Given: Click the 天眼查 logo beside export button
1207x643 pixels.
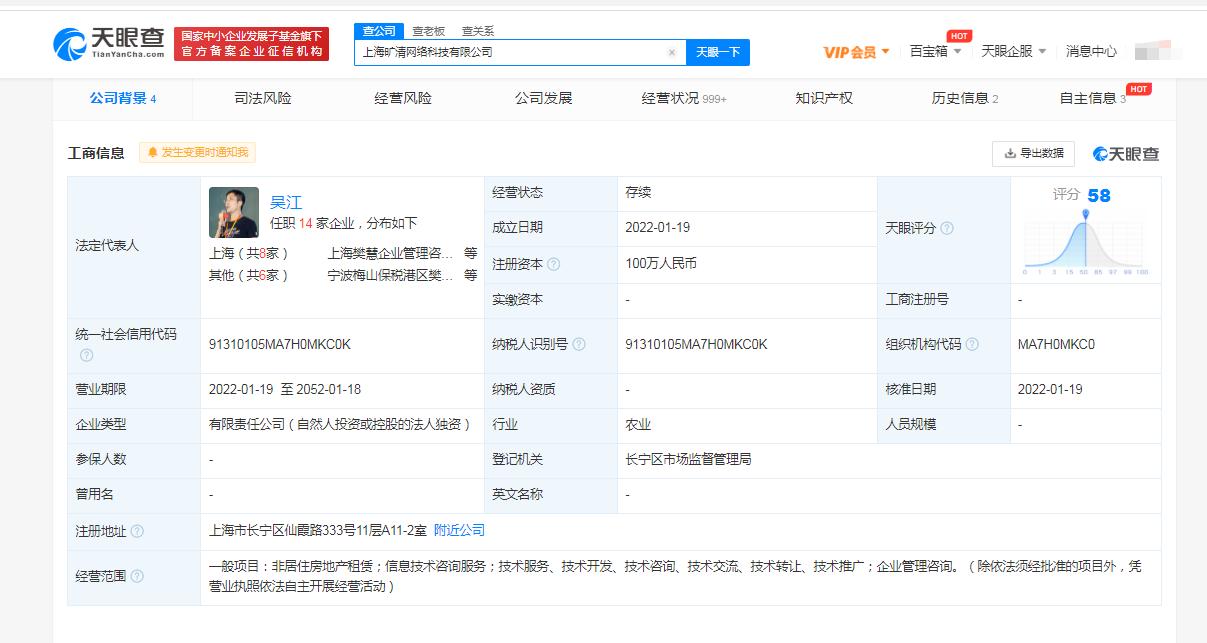Looking at the screenshot, I should [x=1126, y=154].
